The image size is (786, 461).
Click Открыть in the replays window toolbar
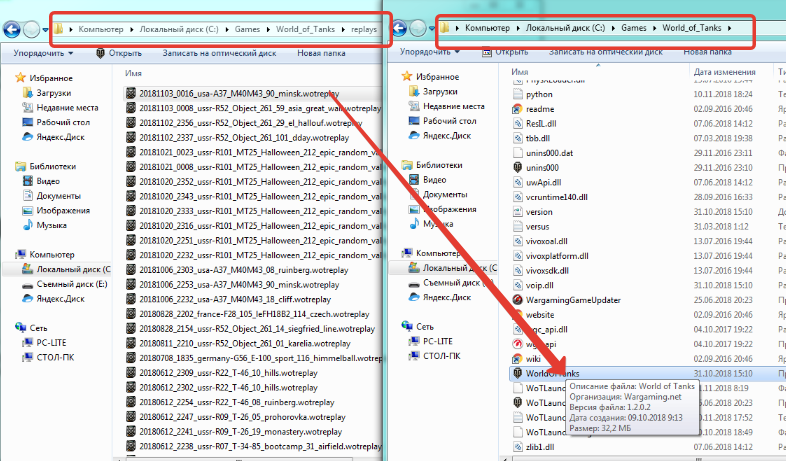click(119, 53)
